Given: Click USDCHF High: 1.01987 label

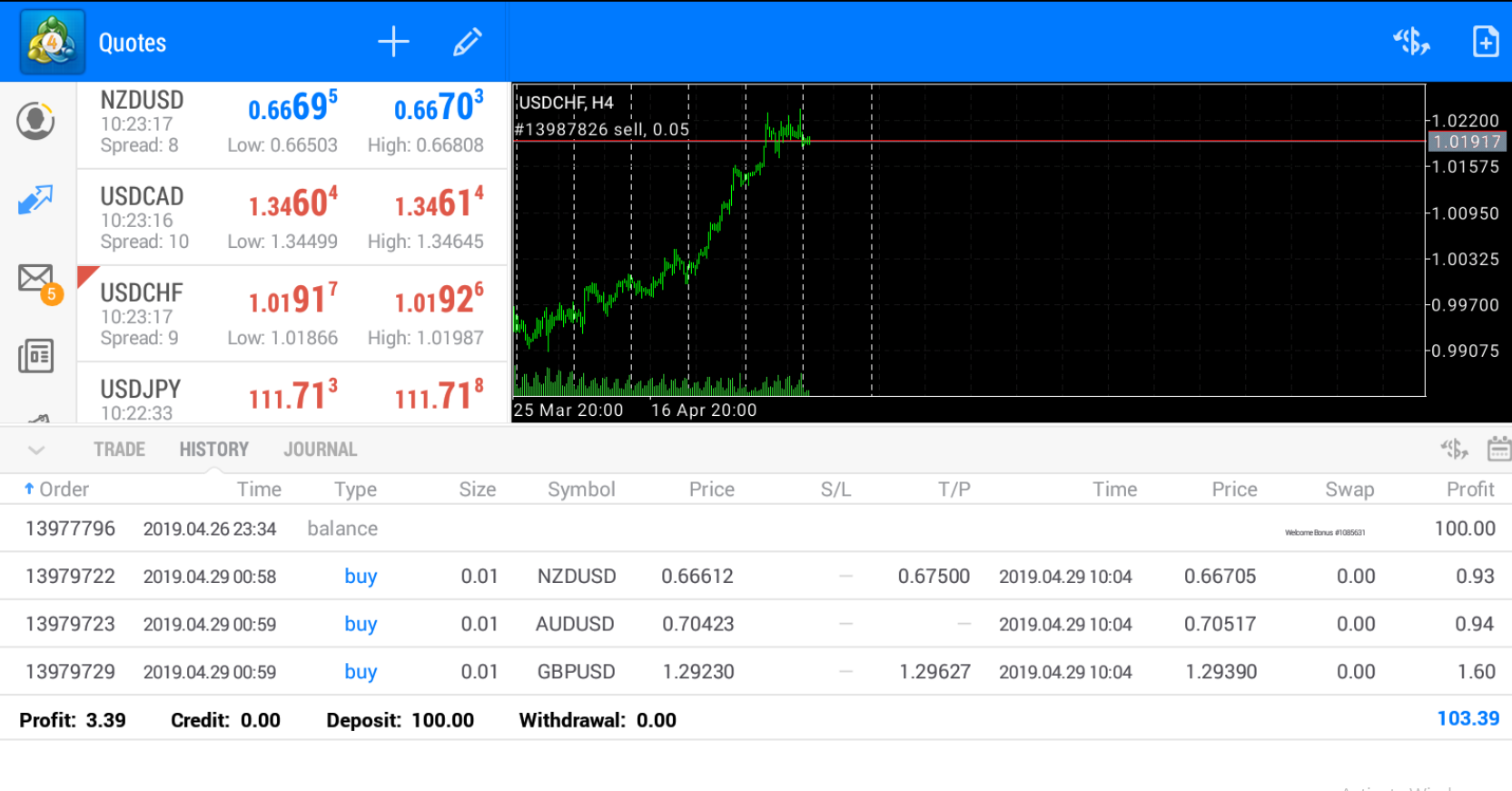Looking at the screenshot, I should 425,338.
